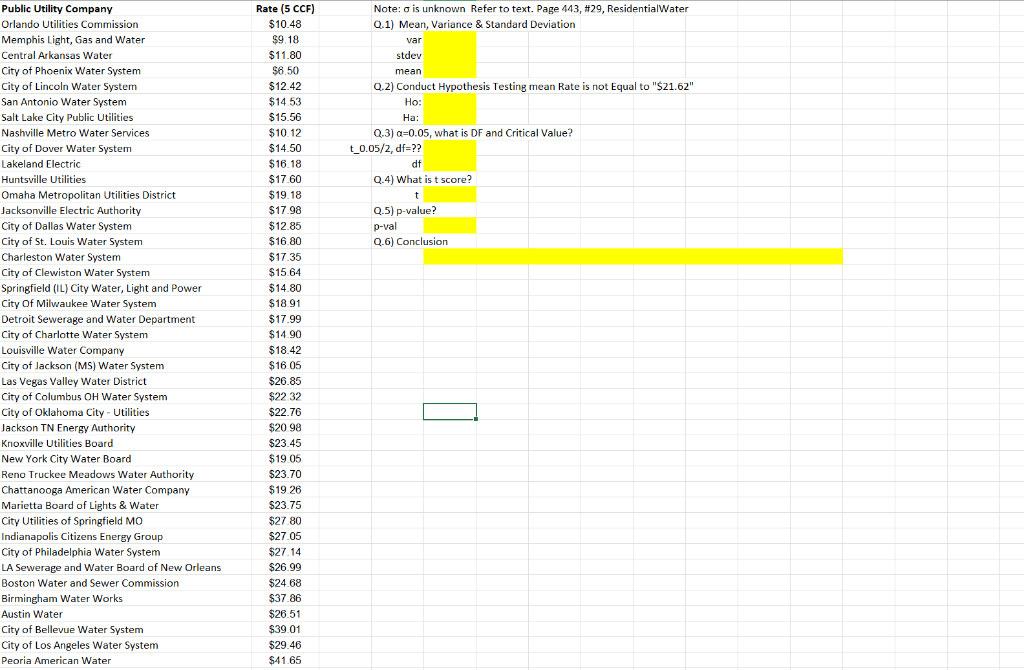This screenshot has height=670, width=1024.
Task: Click the $41.65 Peoria American Water rate
Action: click(284, 660)
